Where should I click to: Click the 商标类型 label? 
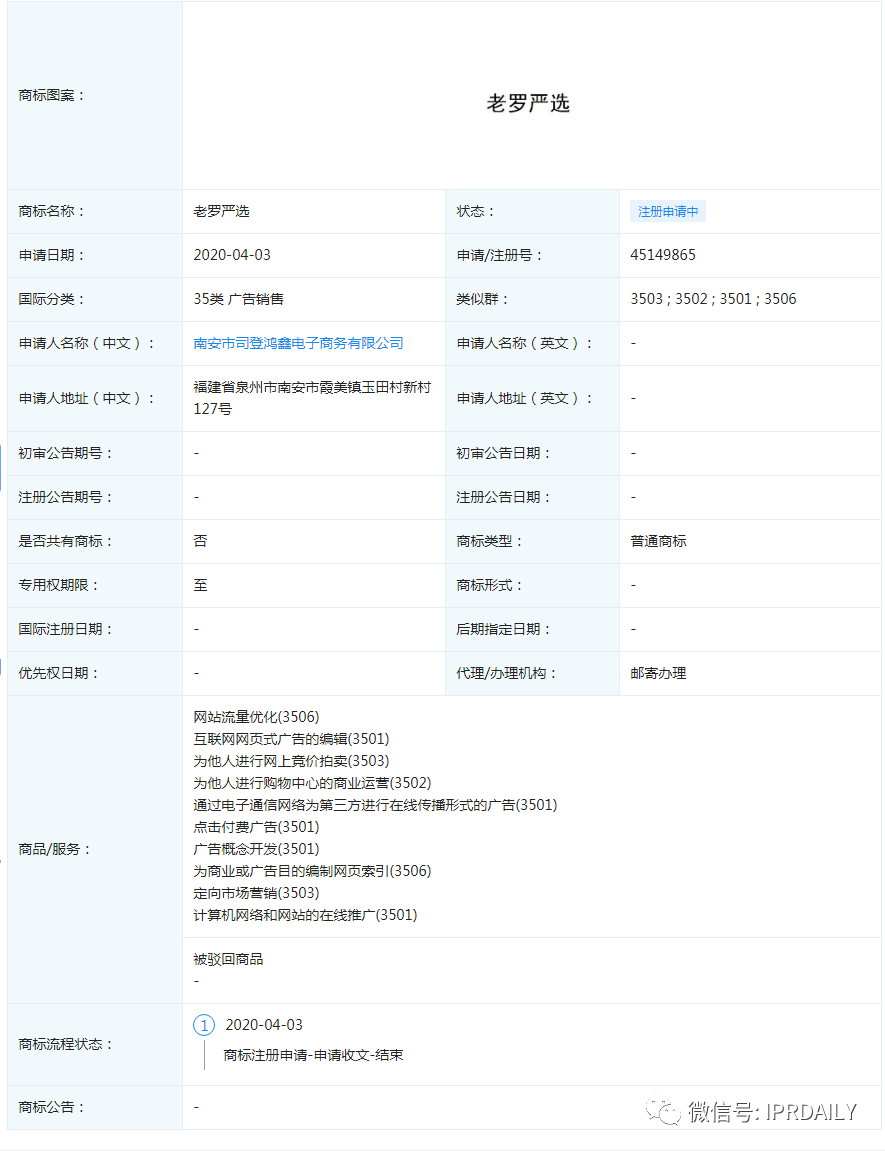(489, 542)
